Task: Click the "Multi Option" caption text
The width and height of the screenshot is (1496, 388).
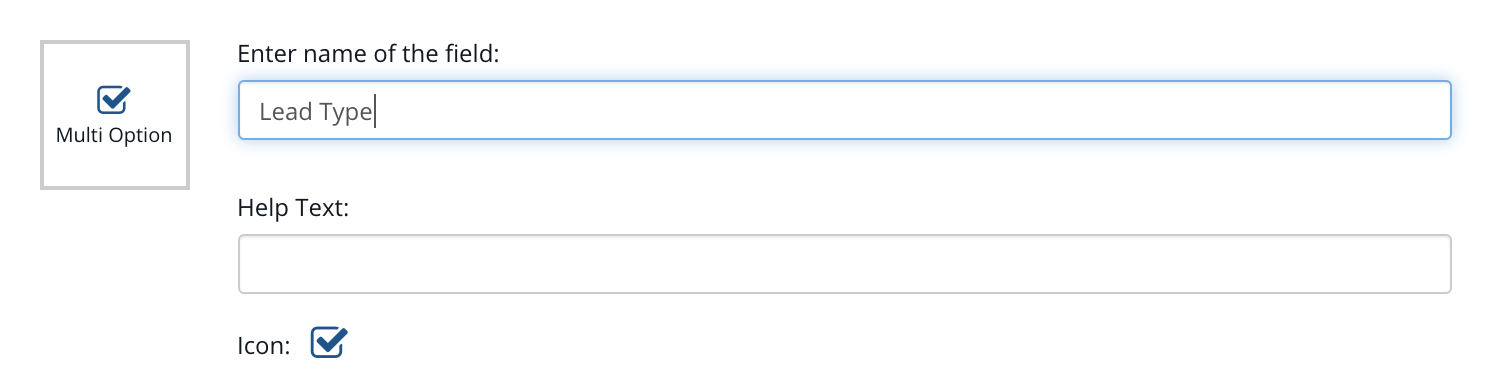Action: coord(114,135)
